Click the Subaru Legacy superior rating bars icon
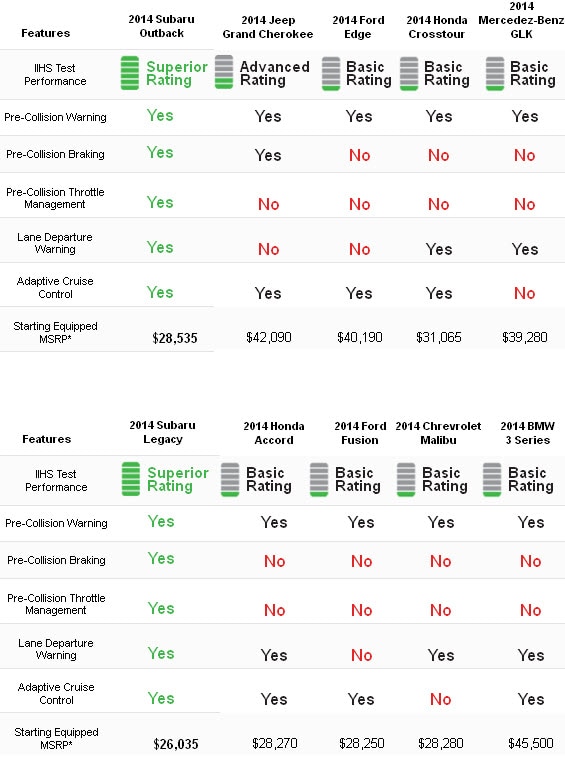565x775 pixels. (131, 479)
